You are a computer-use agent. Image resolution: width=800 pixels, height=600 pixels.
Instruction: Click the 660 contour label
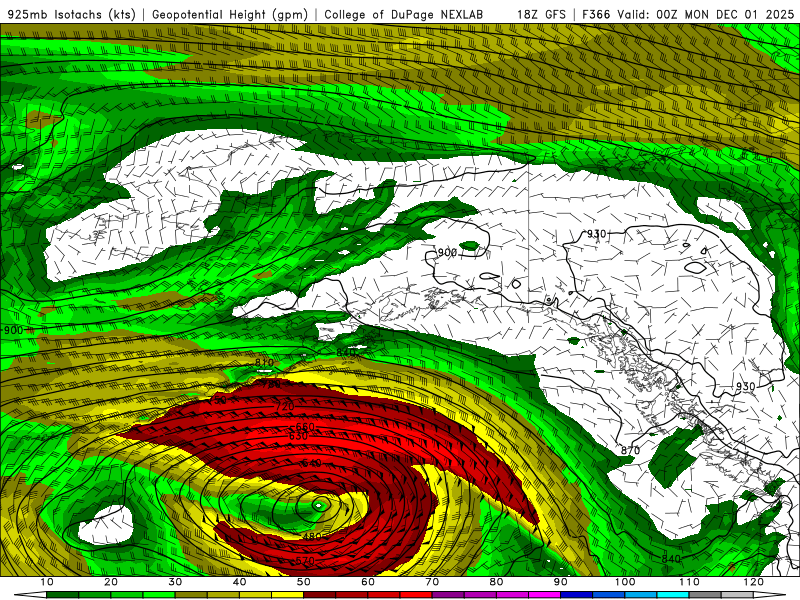tap(305, 427)
